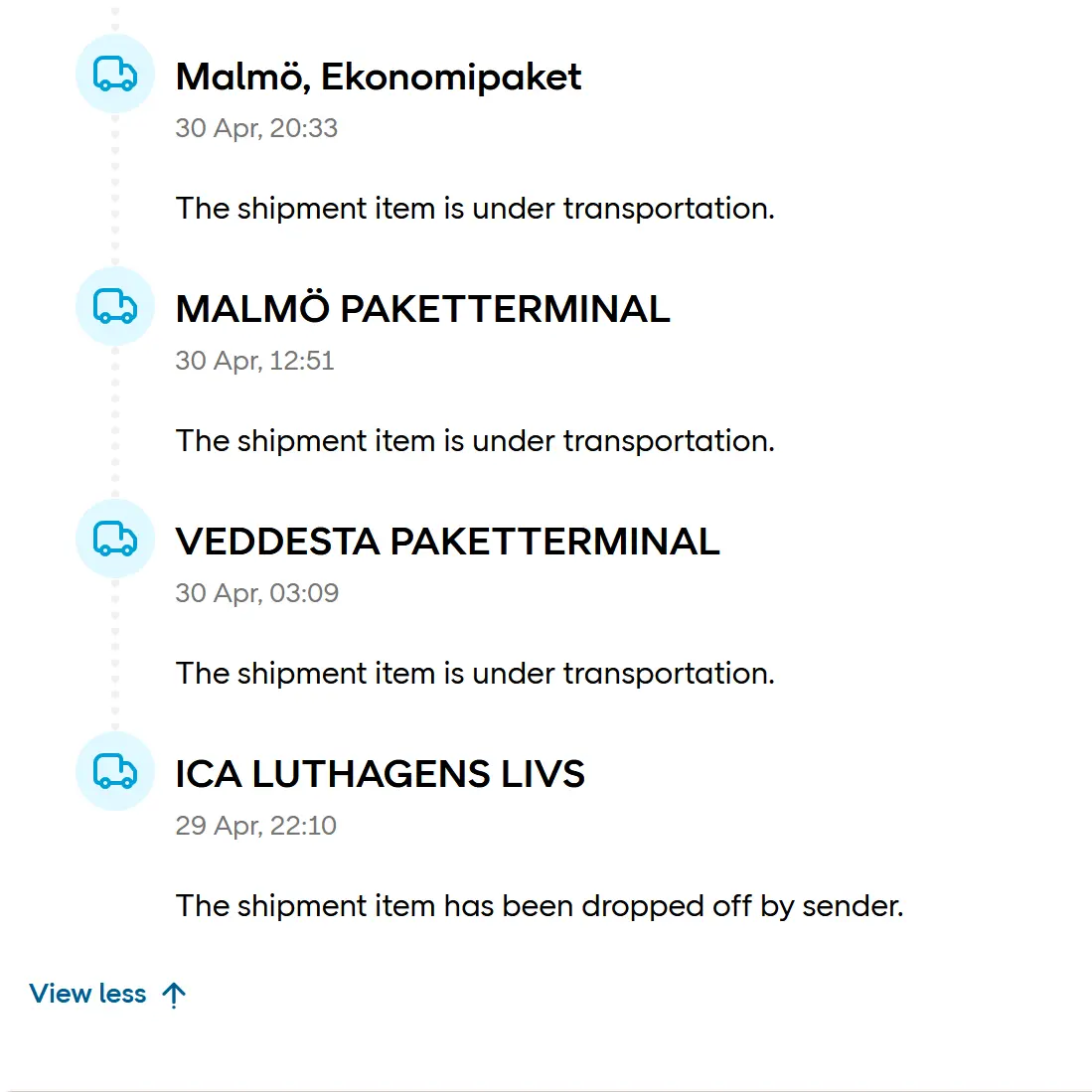Click the up arrow next to View less
Screen dimensions: 1092x1092
point(174,995)
